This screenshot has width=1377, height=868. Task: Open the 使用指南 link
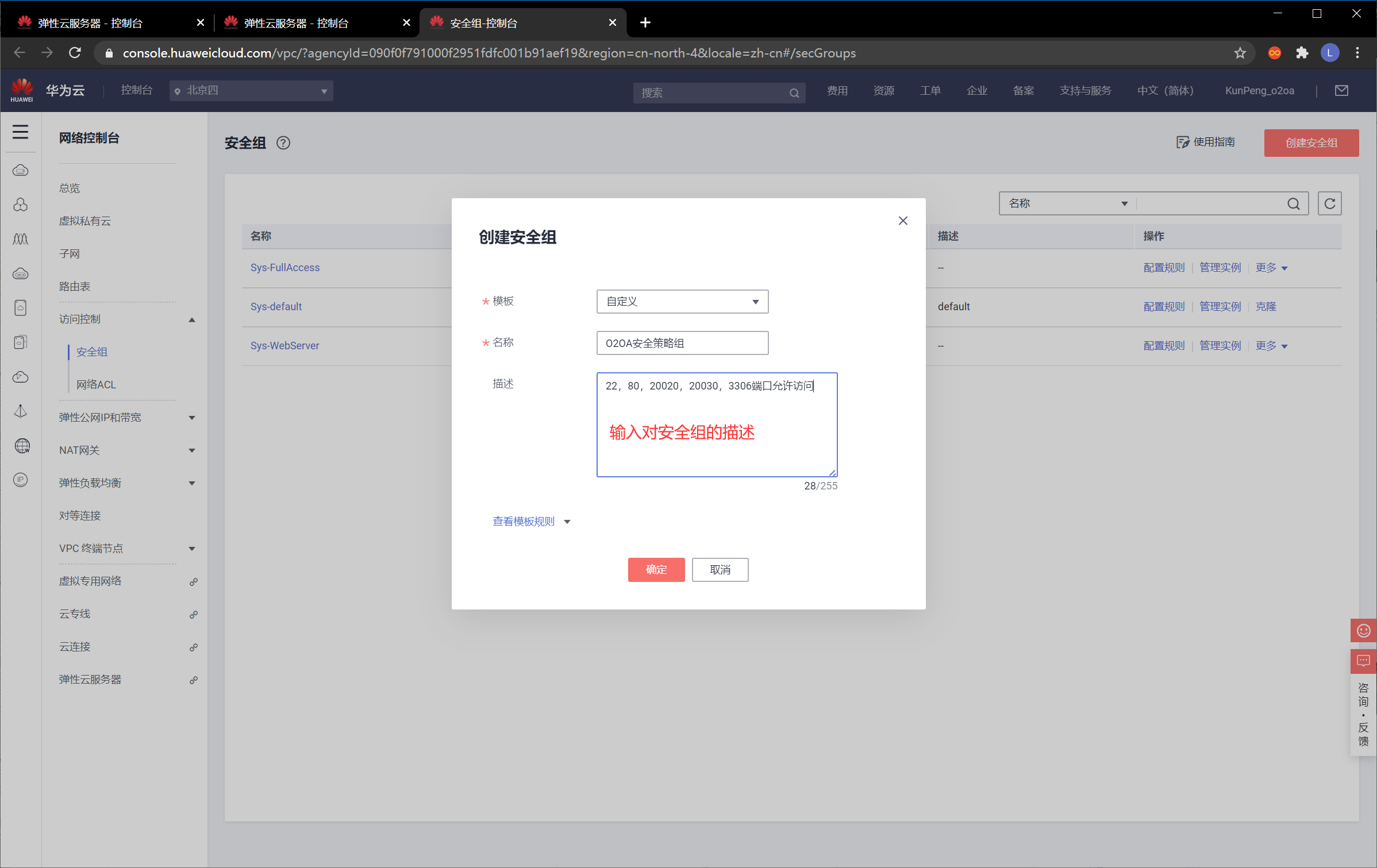pyautogui.click(x=1206, y=142)
